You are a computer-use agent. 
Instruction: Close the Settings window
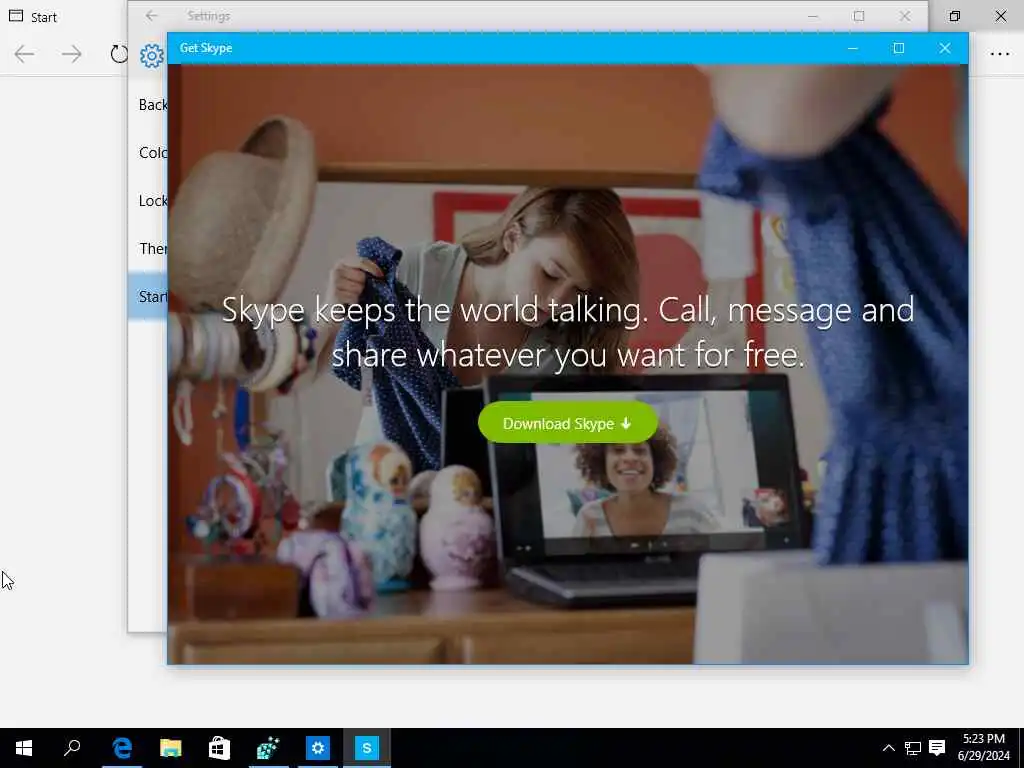[x=904, y=16]
